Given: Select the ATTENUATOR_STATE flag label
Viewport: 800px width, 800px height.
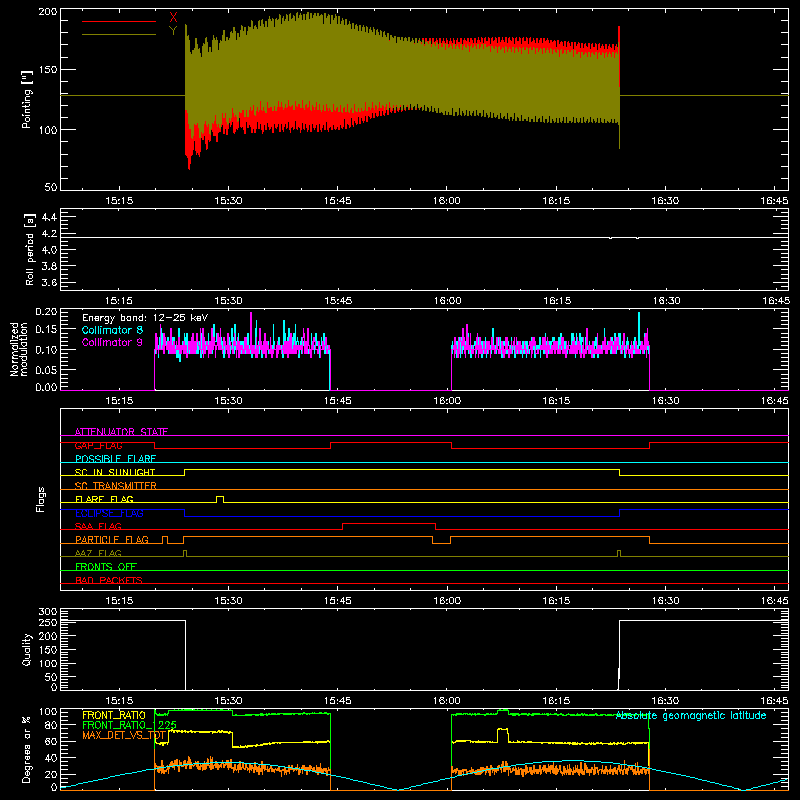Looking at the screenshot, I should click(121, 432).
